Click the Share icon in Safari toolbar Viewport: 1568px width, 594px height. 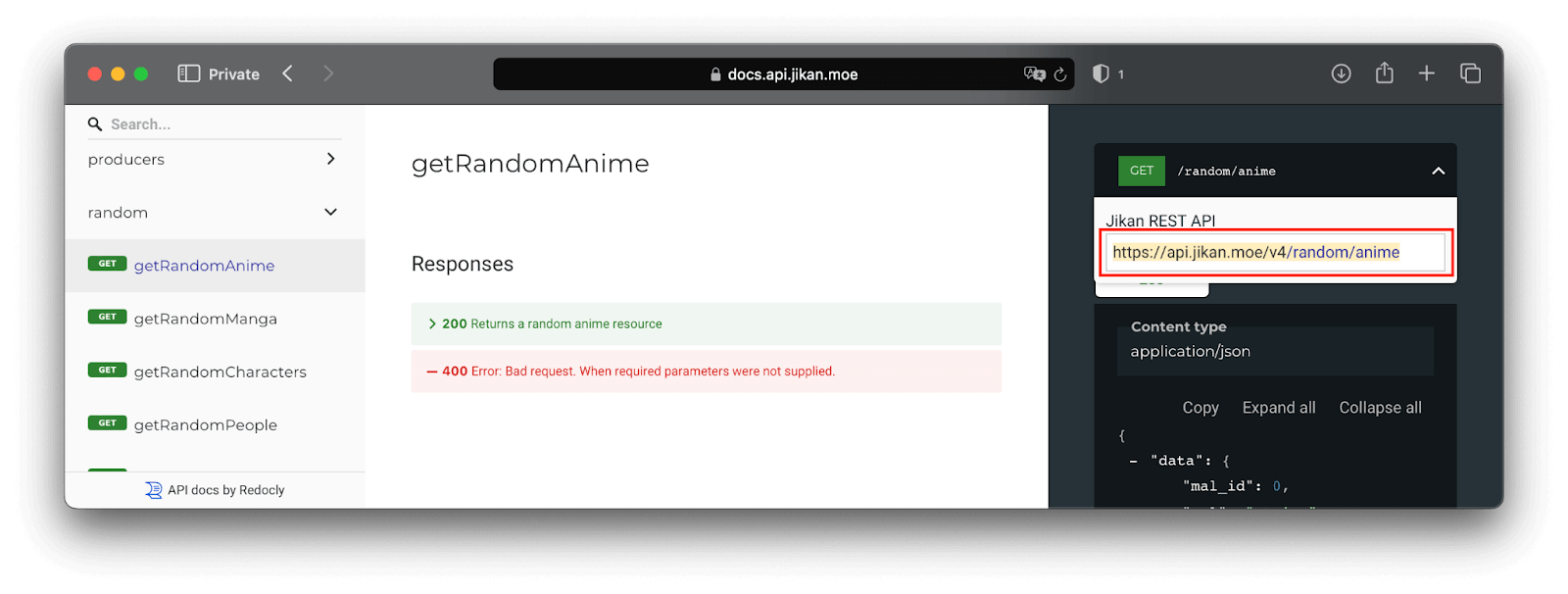pos(1384,73)
